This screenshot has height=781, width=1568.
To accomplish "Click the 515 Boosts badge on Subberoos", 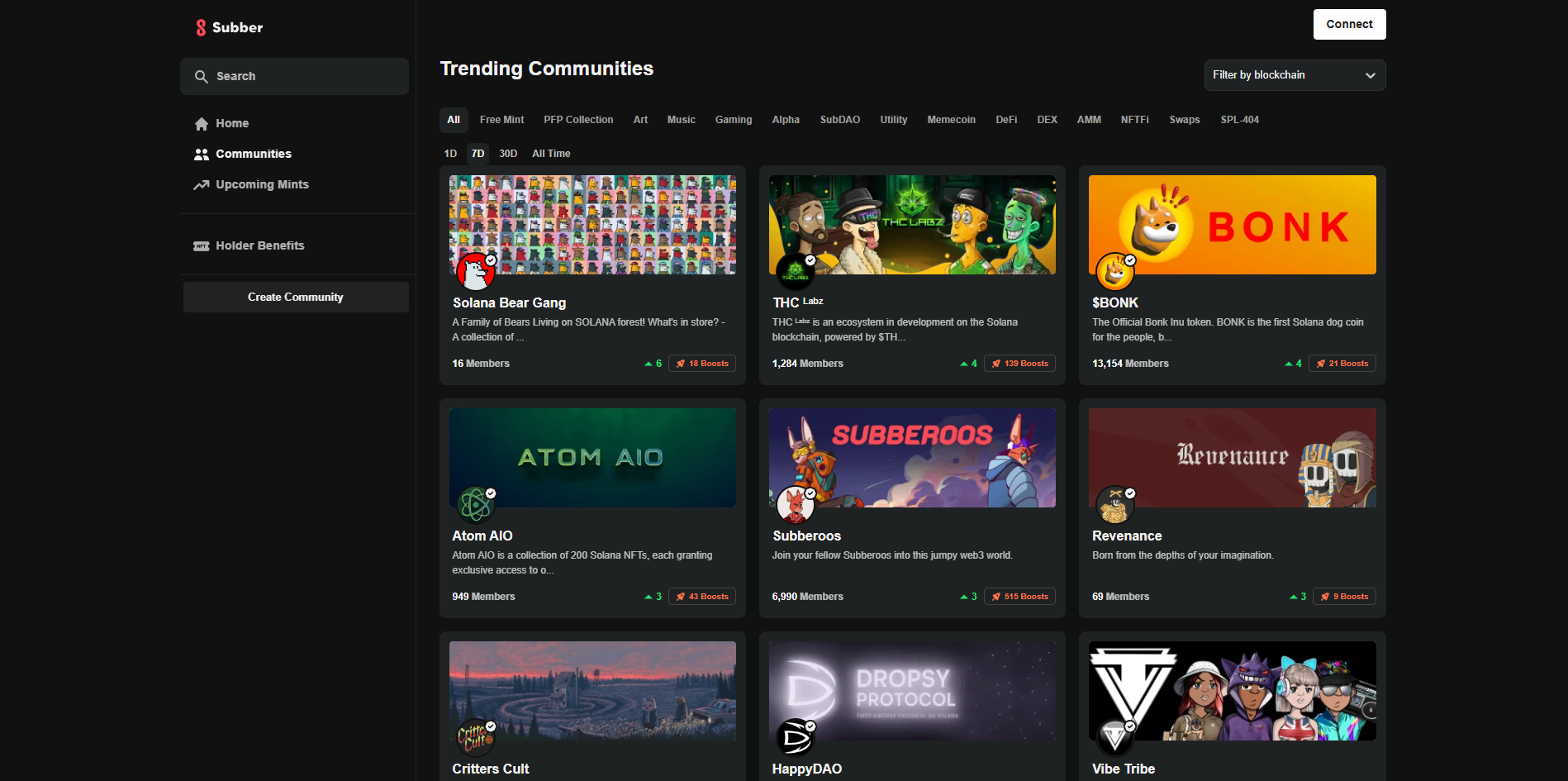I will click(x=1019, y=597).
